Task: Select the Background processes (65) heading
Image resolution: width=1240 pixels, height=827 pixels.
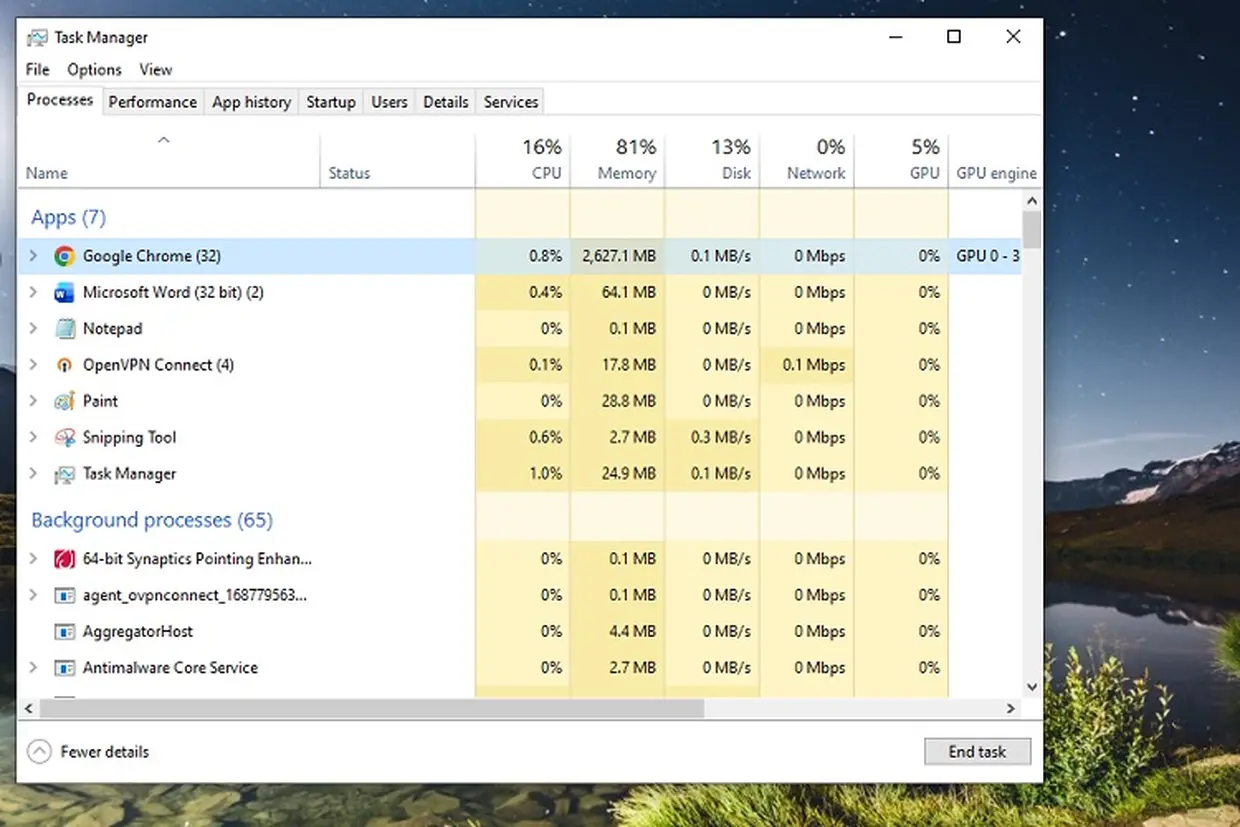Action: click(152, 520)
